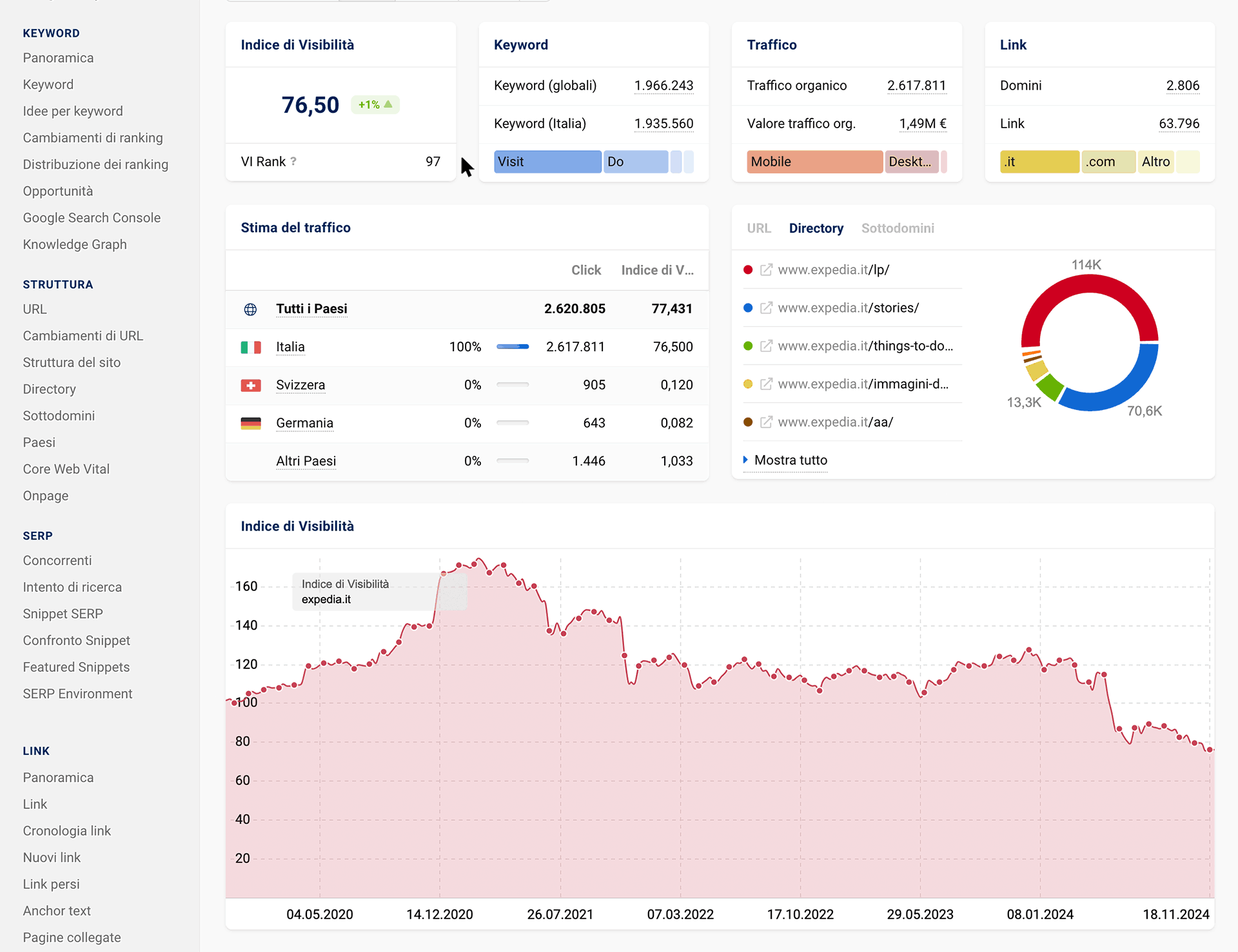
Task: Click Link value 63.796
Action: 1179,124
